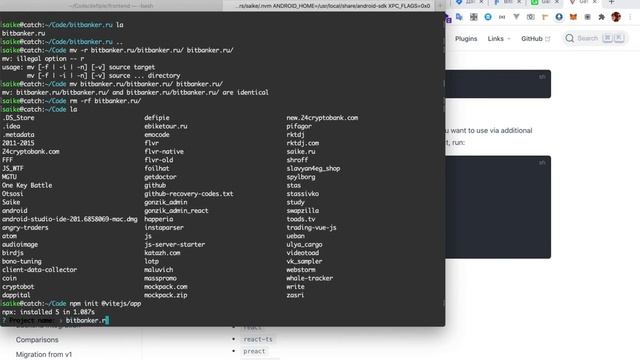The height and width of the screenshot is (360, 640).
Task: Click 24cryptobank.com in terminal first column
Action: (x=31, y=151)
